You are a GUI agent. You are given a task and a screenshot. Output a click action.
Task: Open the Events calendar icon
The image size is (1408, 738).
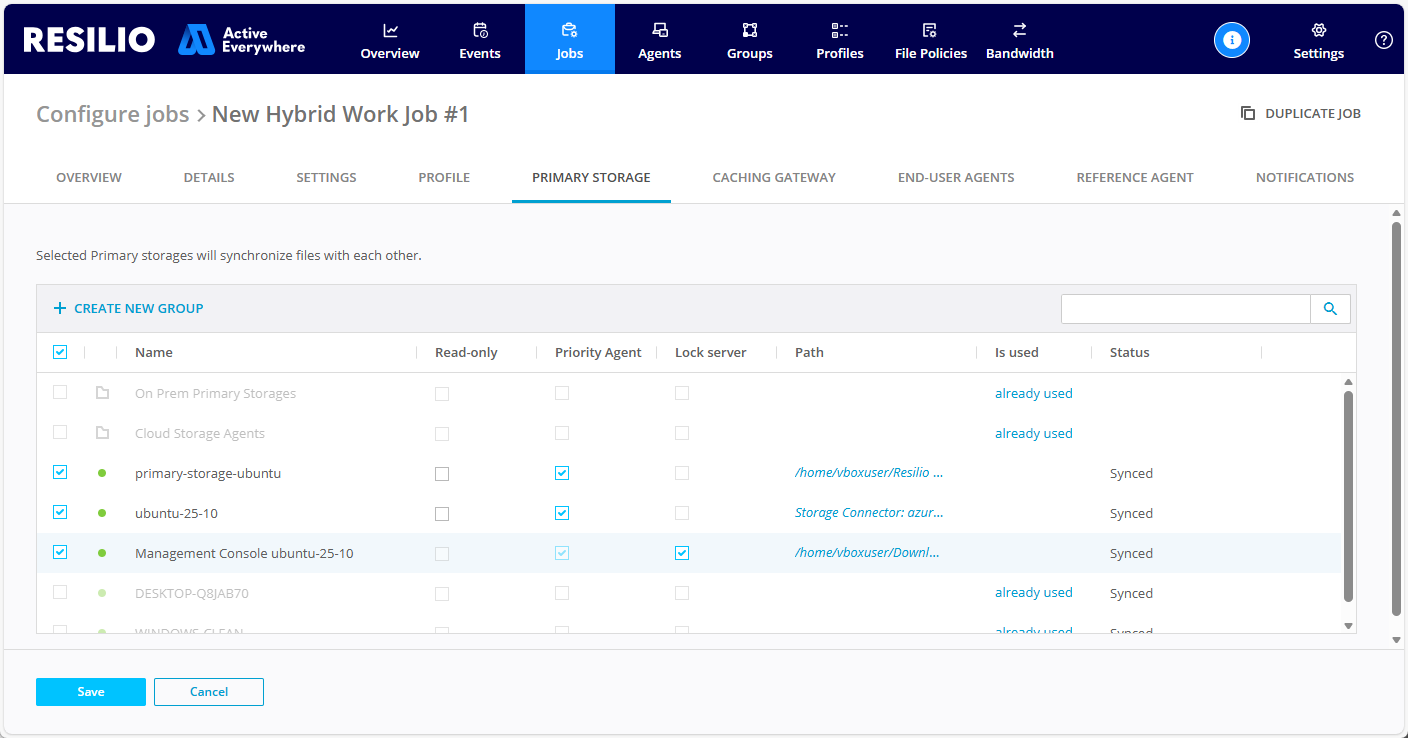click(x=480, y=30)
